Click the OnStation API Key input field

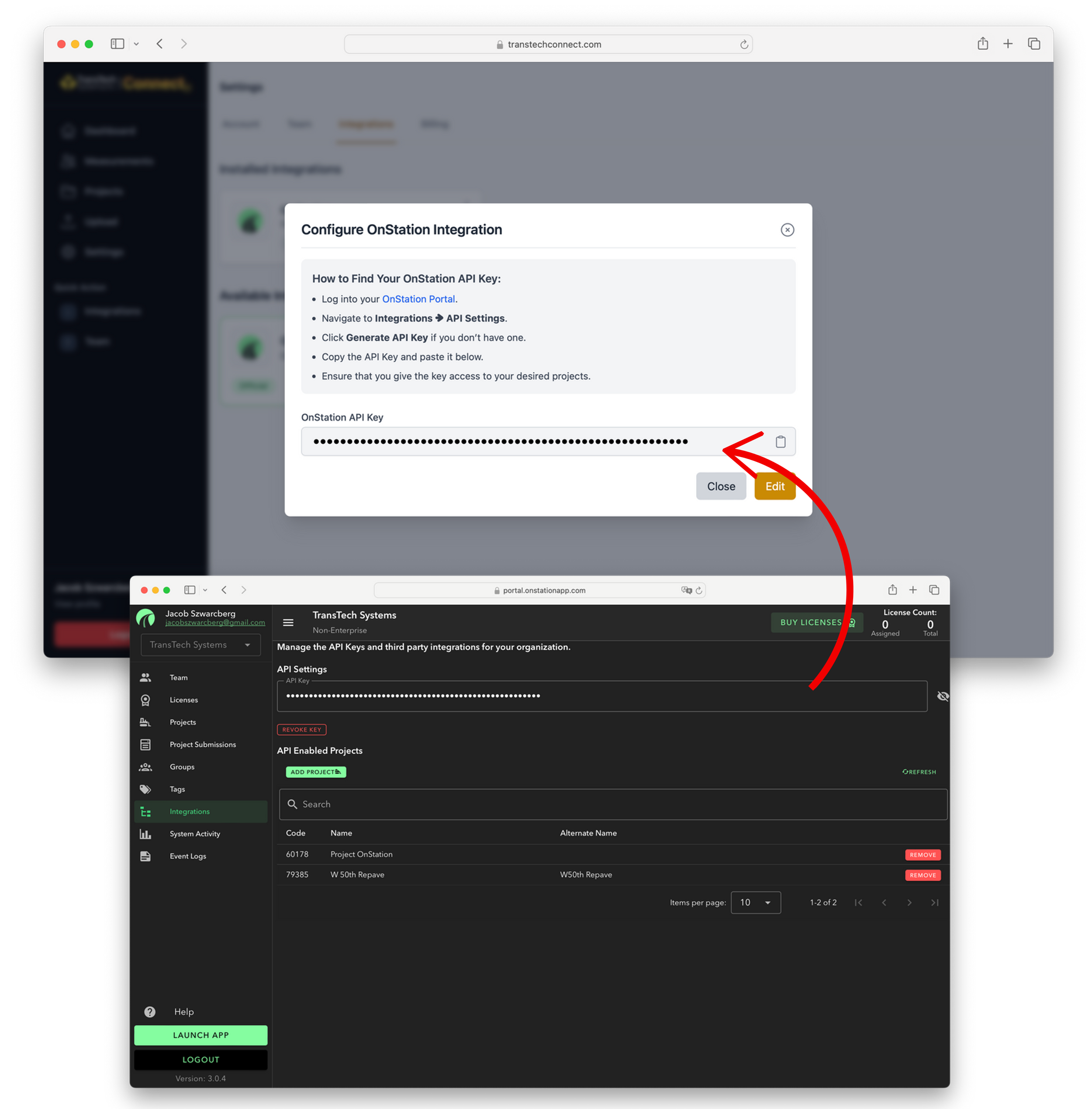coord(548,441)
